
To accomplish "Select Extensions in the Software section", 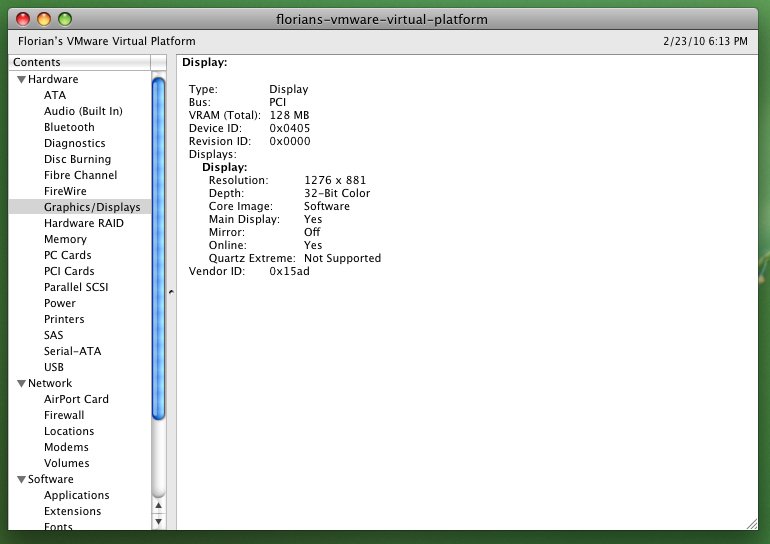I will pos(72,512).
